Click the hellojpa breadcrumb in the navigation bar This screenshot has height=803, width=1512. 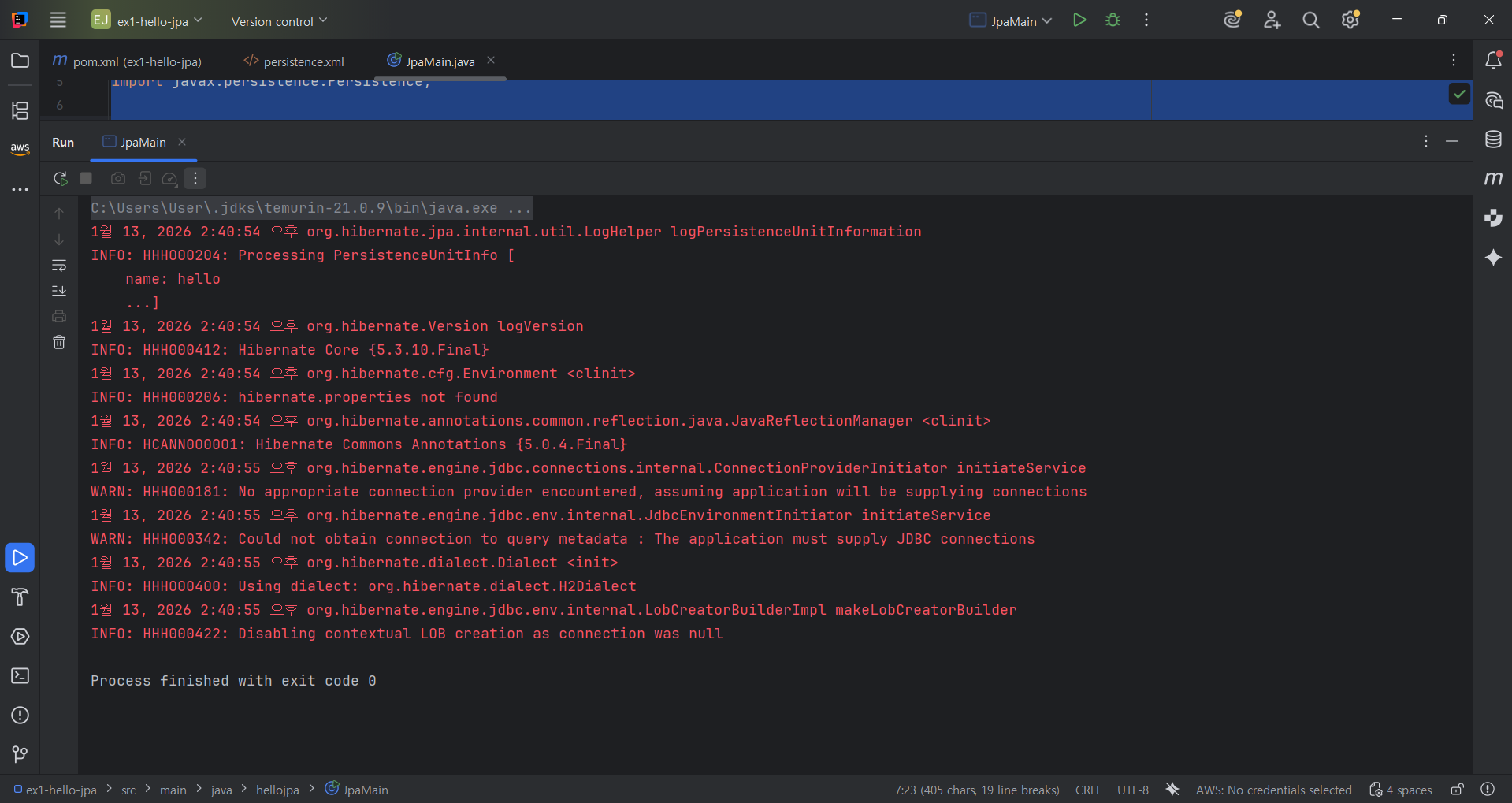coord(277,790)
